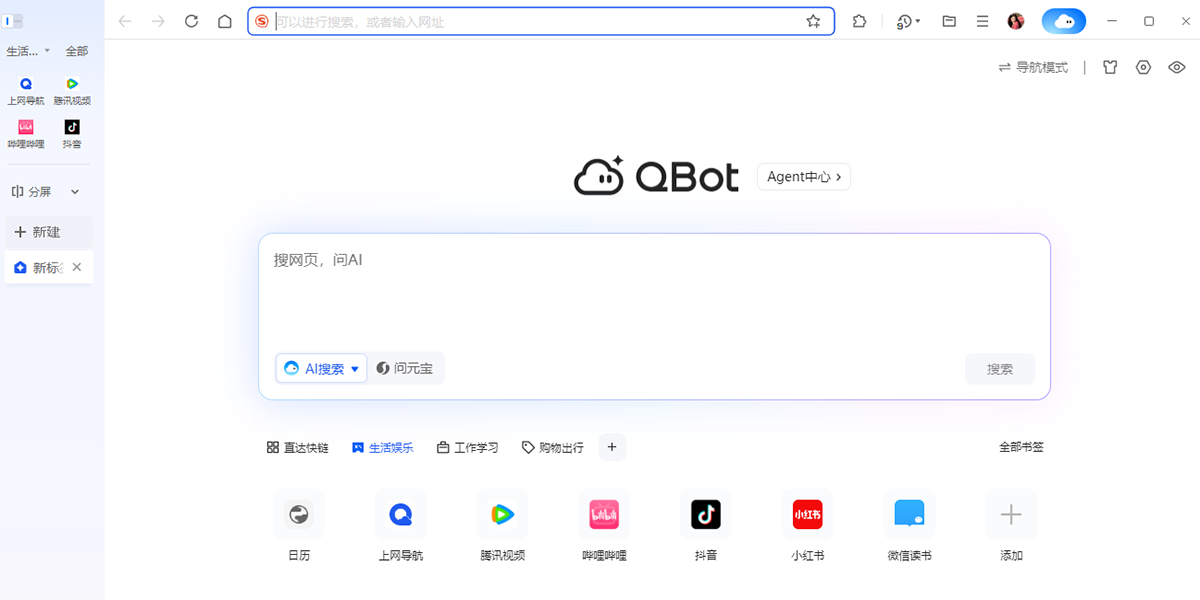
Task: Switch to 生活娱乐 tab
Action: 383,448
